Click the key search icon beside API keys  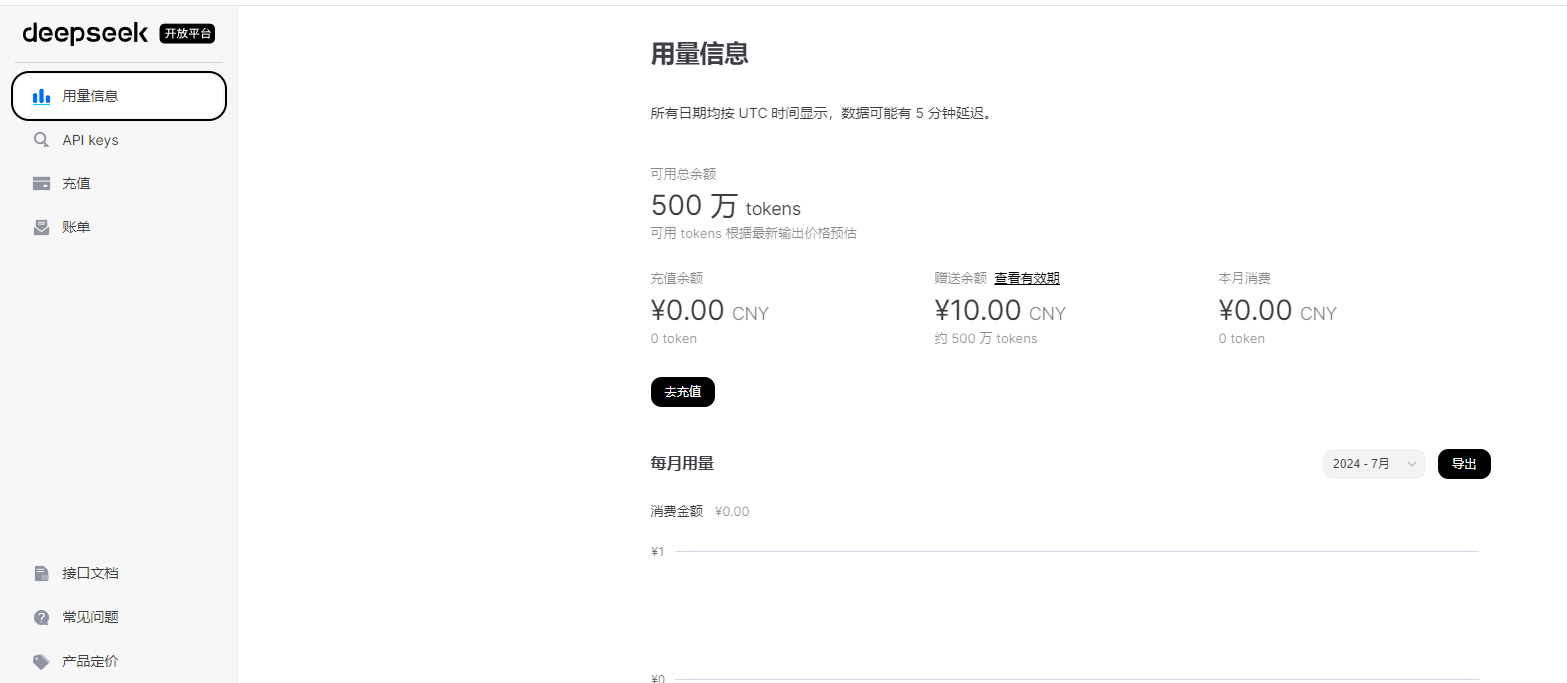(41, 140)
